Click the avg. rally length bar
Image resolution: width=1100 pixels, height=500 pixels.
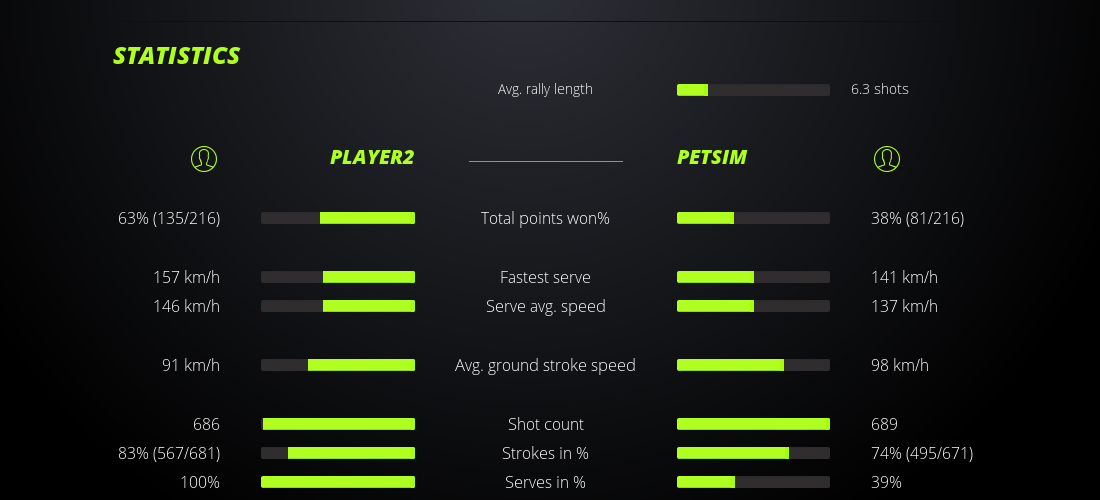pyautogui.click(x=753, y=90)
